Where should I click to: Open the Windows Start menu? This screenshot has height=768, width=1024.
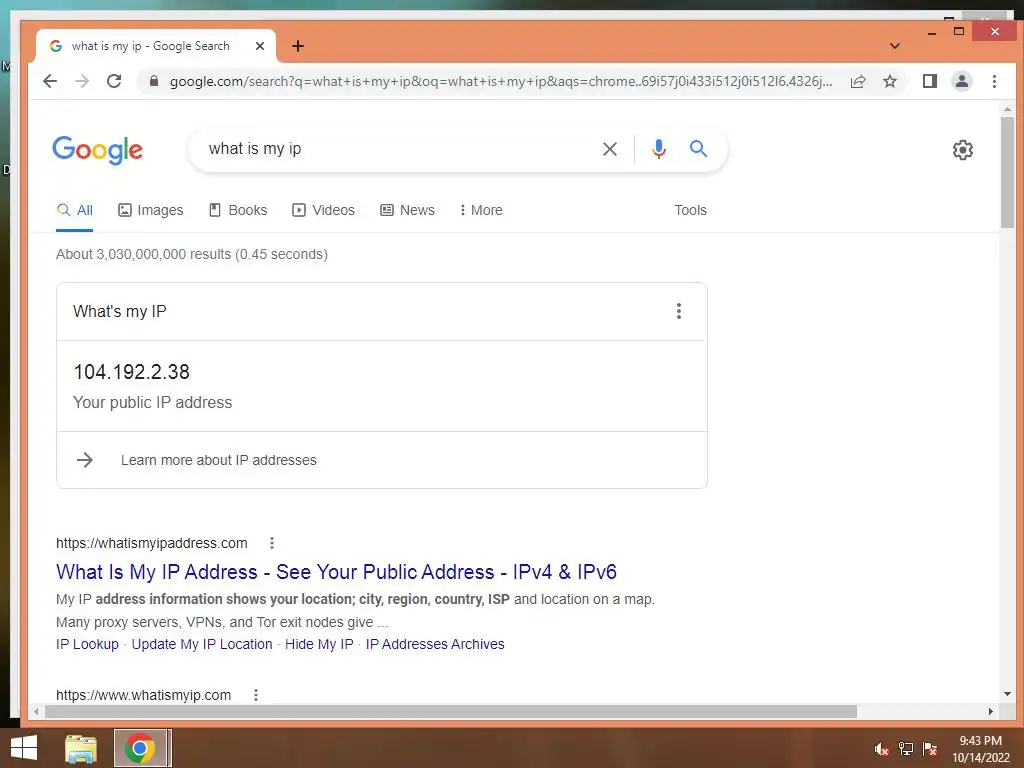tap(24, 748)
